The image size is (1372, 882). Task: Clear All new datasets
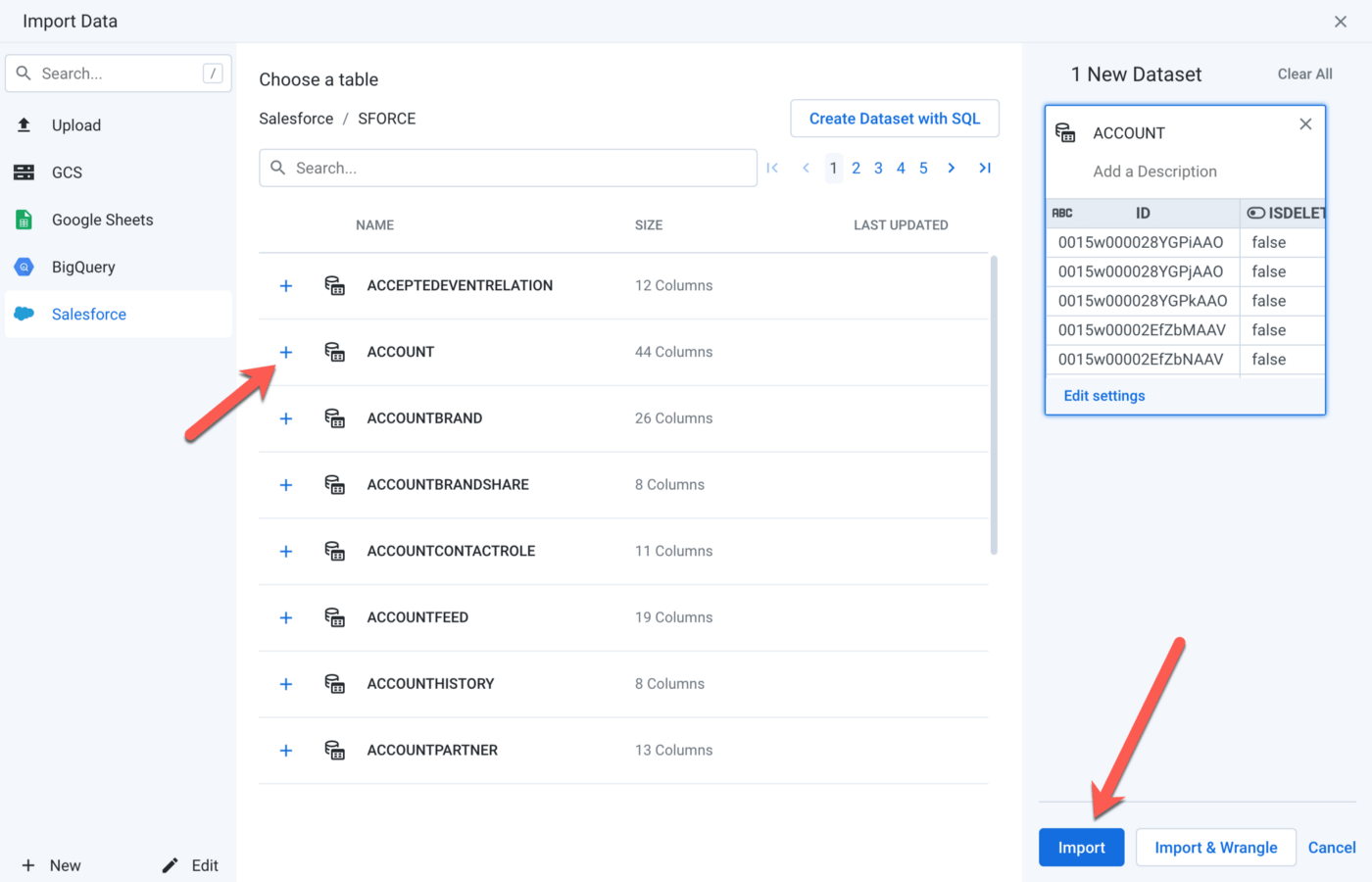[1305, 73]
